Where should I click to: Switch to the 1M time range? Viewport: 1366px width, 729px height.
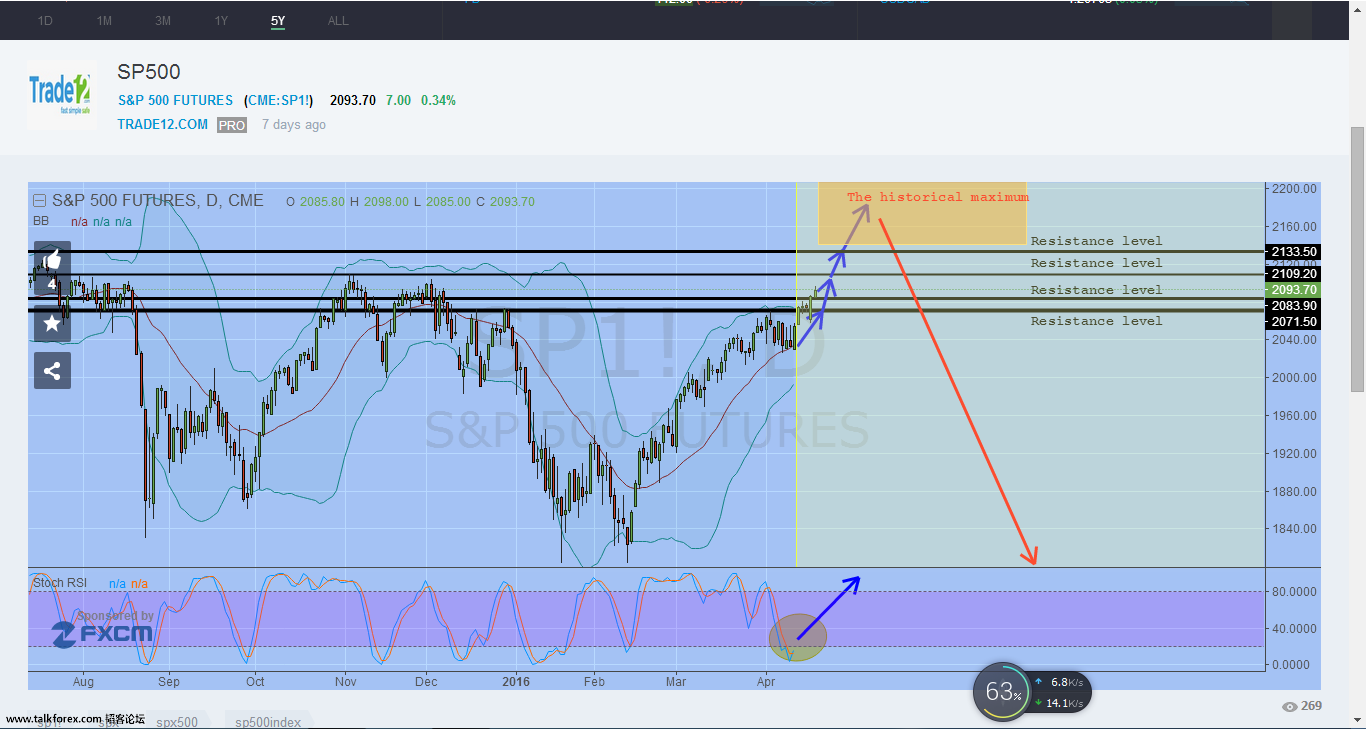104,20
